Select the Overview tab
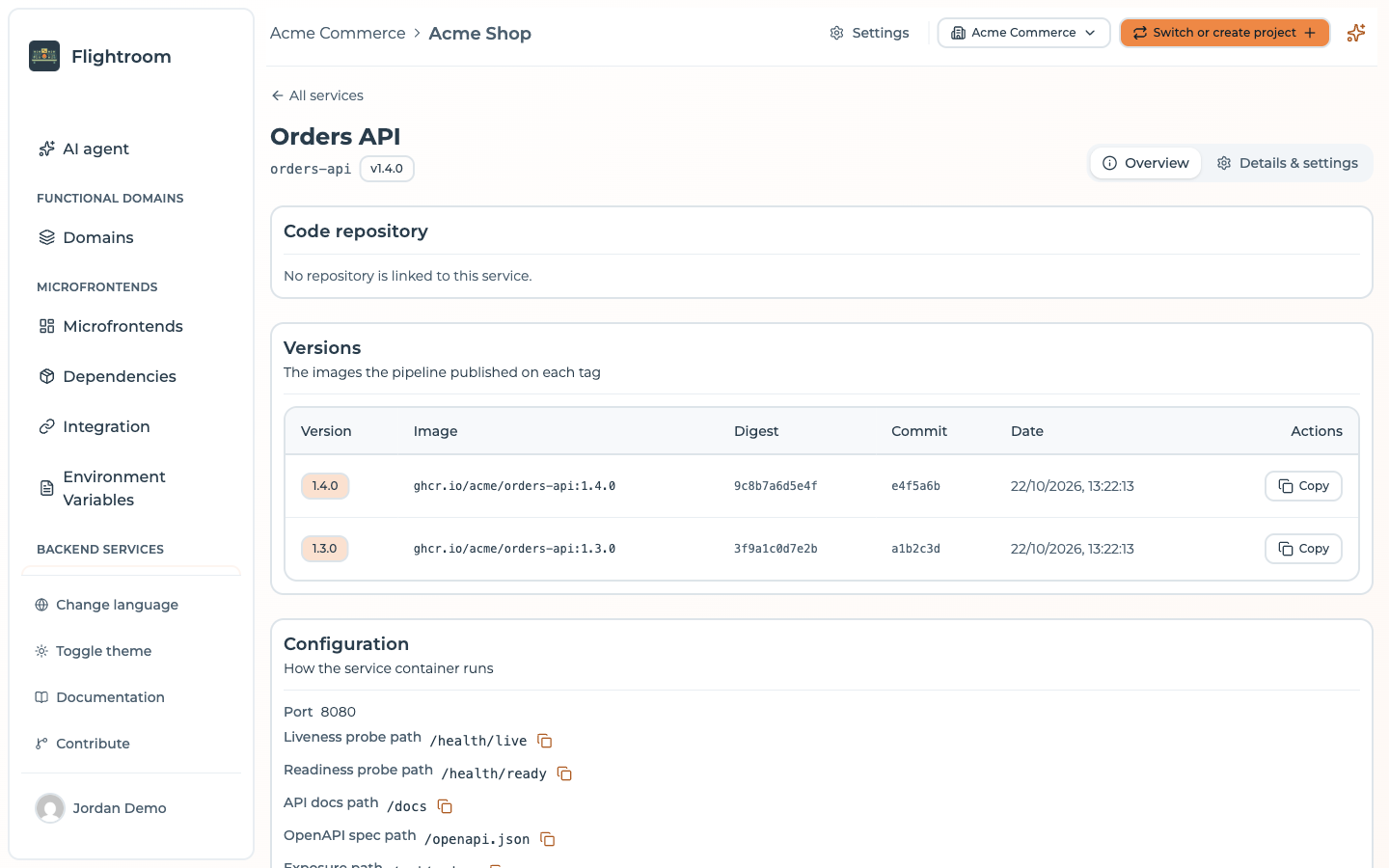Screen dimensions: 1389x868 pyautogui.click(x=1146, y=163)
